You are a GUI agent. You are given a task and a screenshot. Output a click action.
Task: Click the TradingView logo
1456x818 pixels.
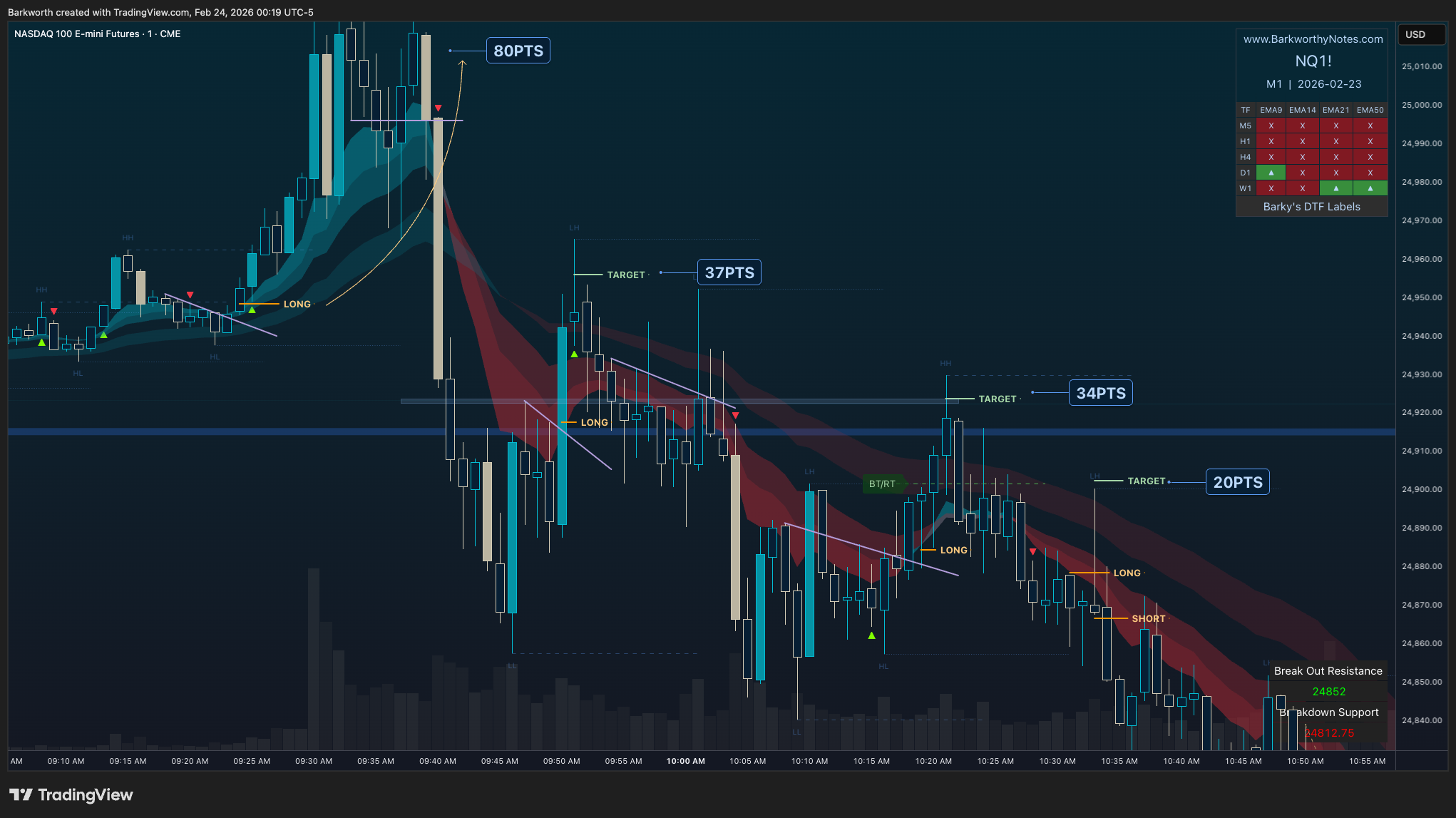point(71,794)
